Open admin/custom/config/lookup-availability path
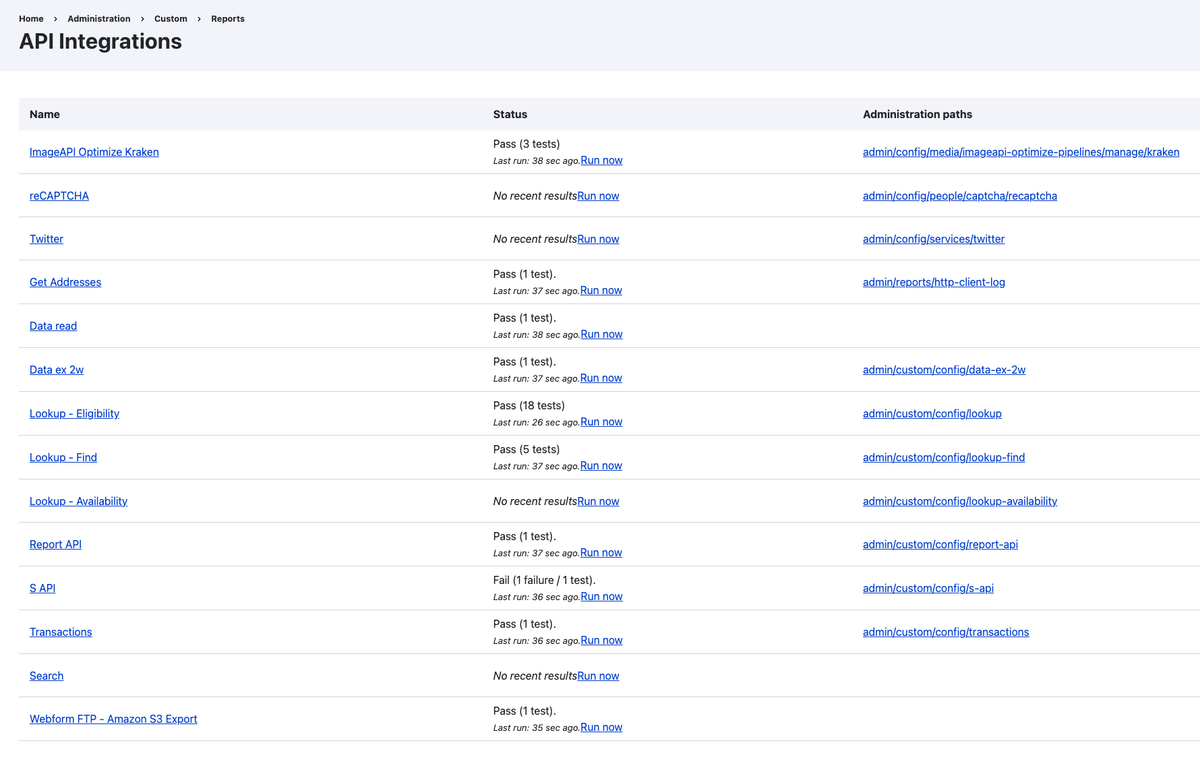This screenshot has height=758, width=1200. [x=960, y=501]
